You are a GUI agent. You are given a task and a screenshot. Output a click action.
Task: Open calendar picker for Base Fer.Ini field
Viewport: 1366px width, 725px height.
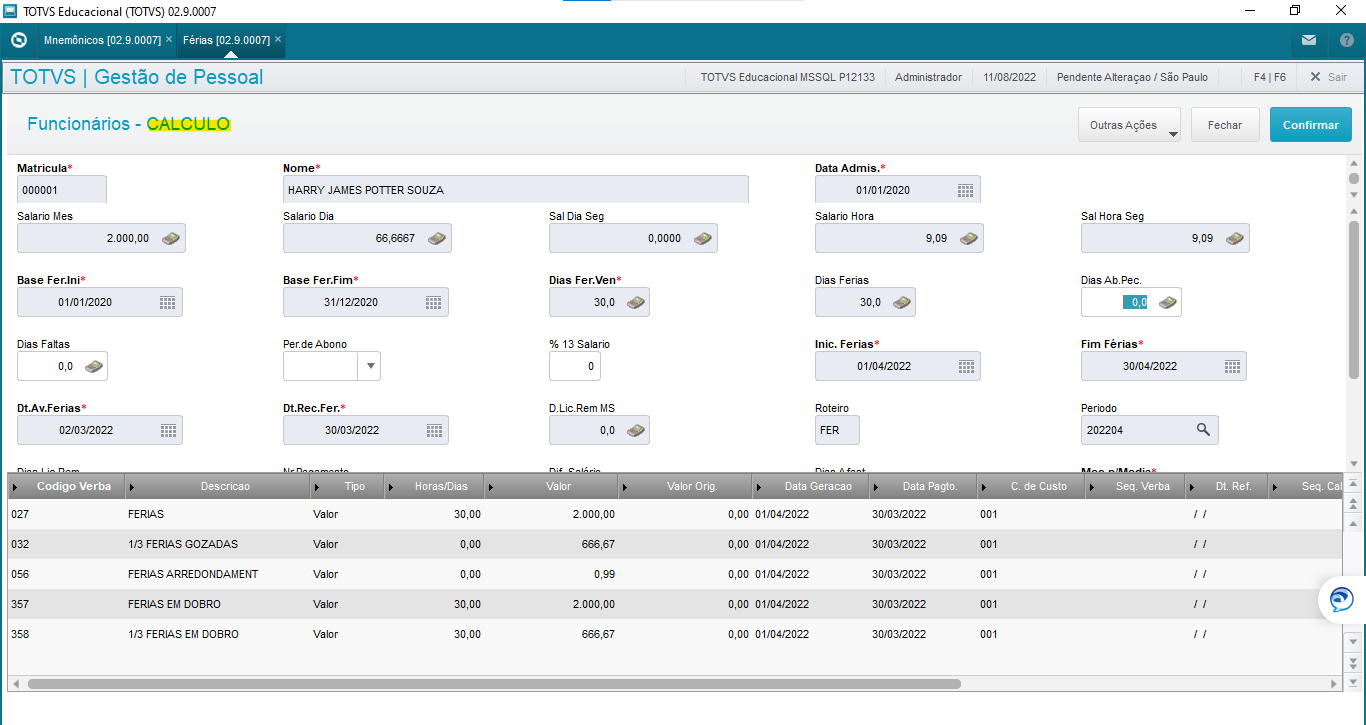click(167, 302)
